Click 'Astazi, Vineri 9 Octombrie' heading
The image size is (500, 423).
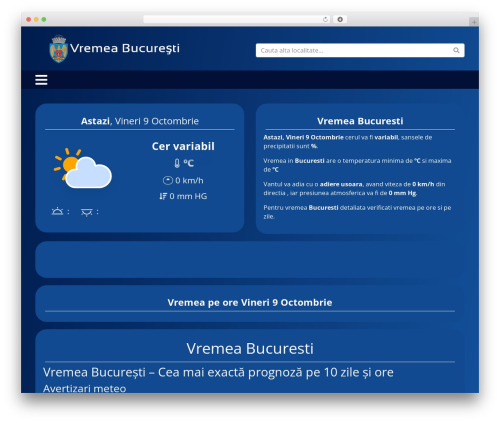(x=140, y=121)
